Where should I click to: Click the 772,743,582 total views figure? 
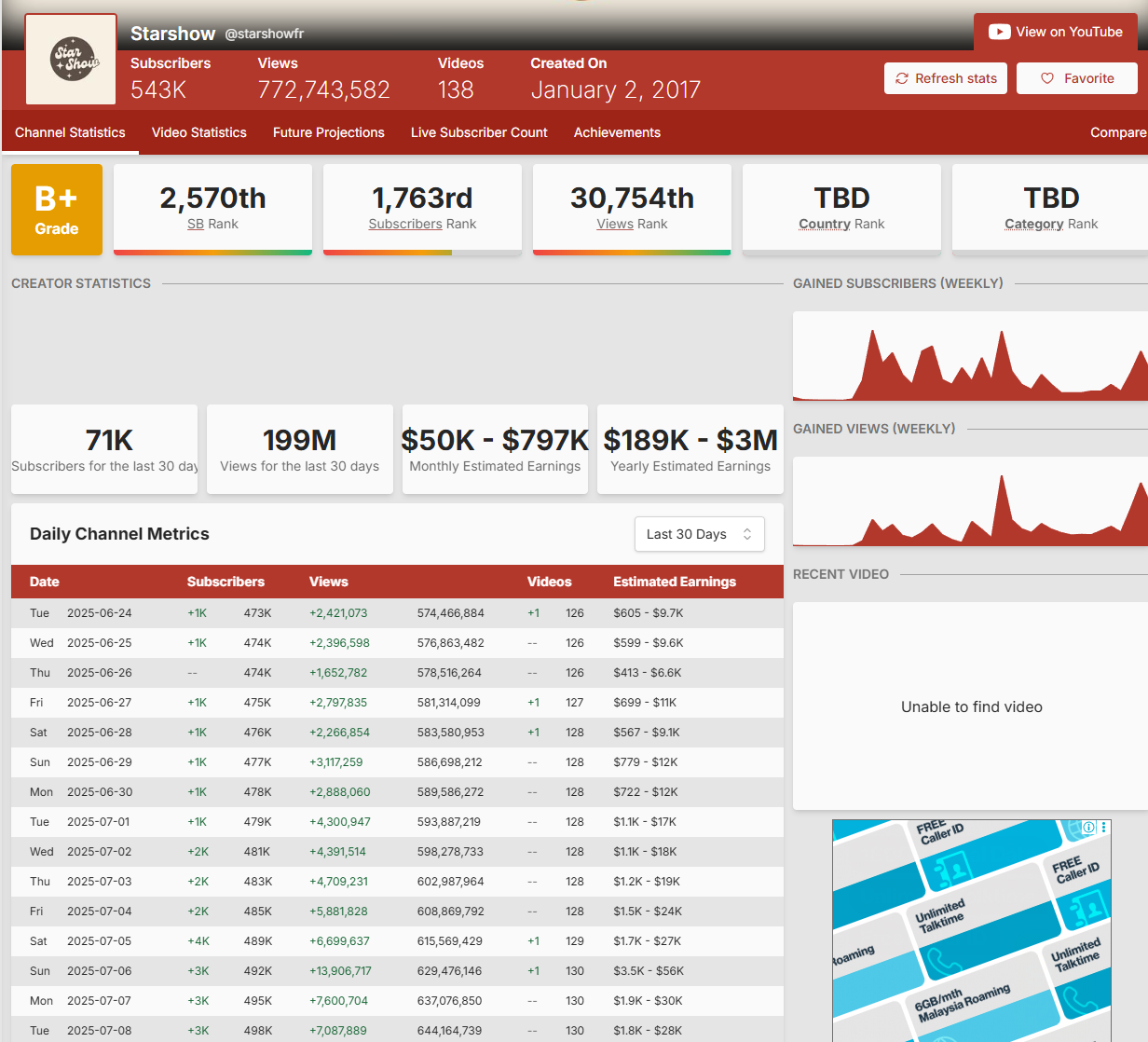324,90
